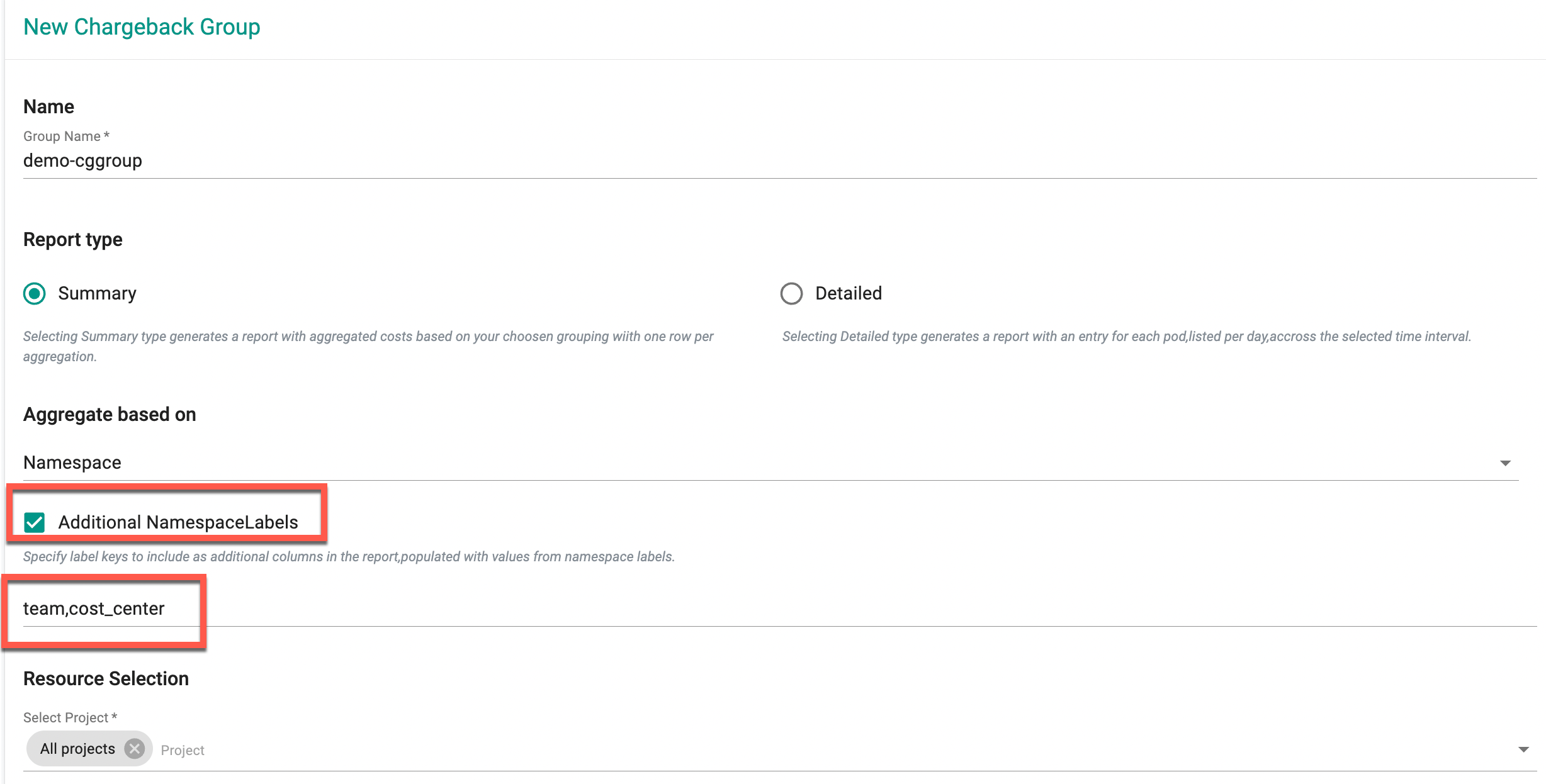
Task: Remove the All projects chip
Action: point(134,749)
